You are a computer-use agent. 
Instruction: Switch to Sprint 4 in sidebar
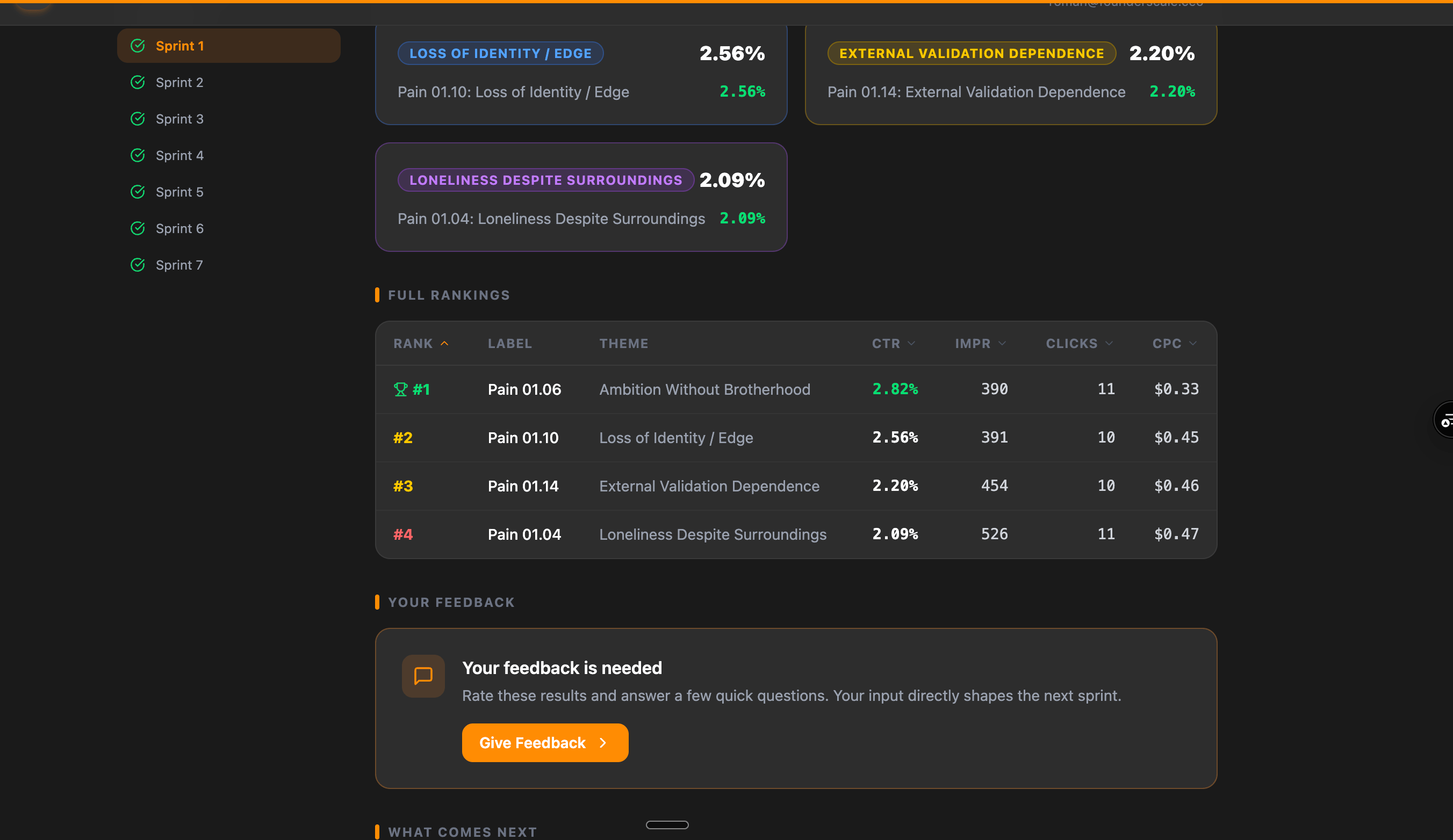179,156
